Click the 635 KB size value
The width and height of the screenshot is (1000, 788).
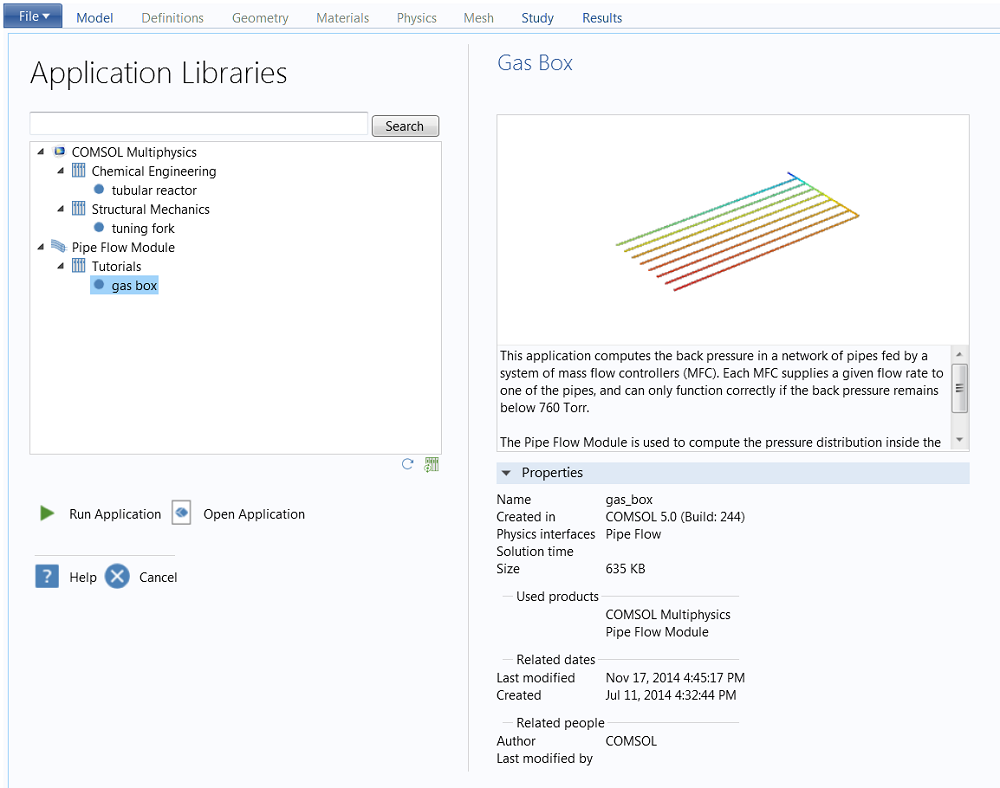point(625,568)
